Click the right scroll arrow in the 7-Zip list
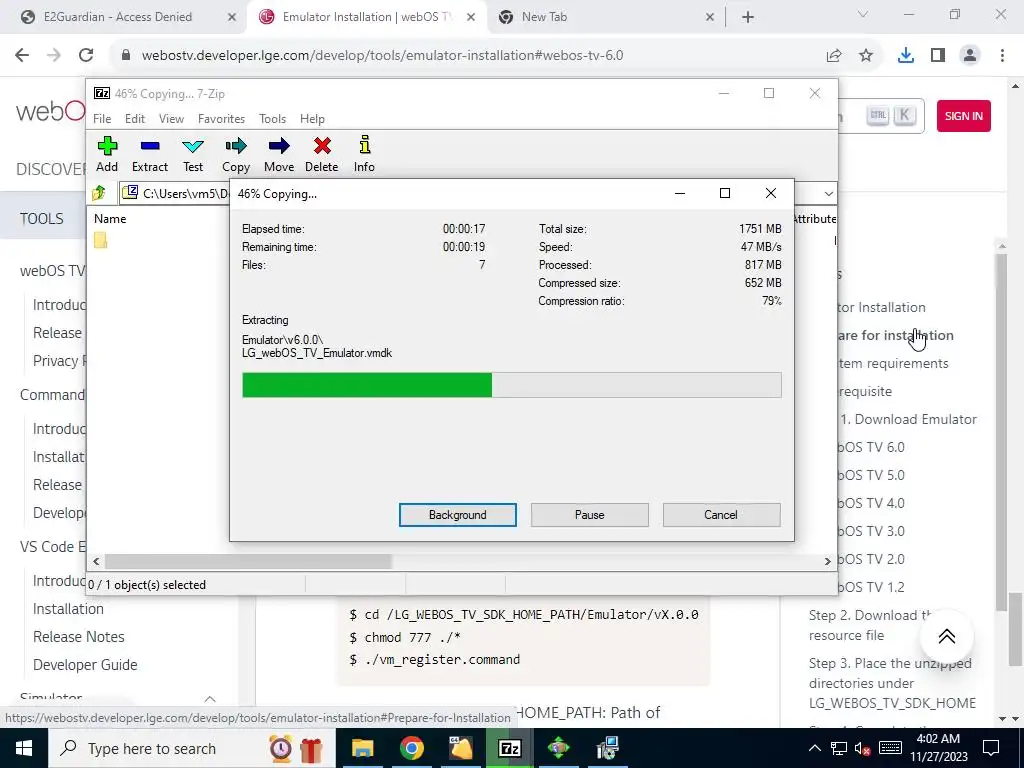Viewport: 1024px width, 768px height. (x=827, y=561)
